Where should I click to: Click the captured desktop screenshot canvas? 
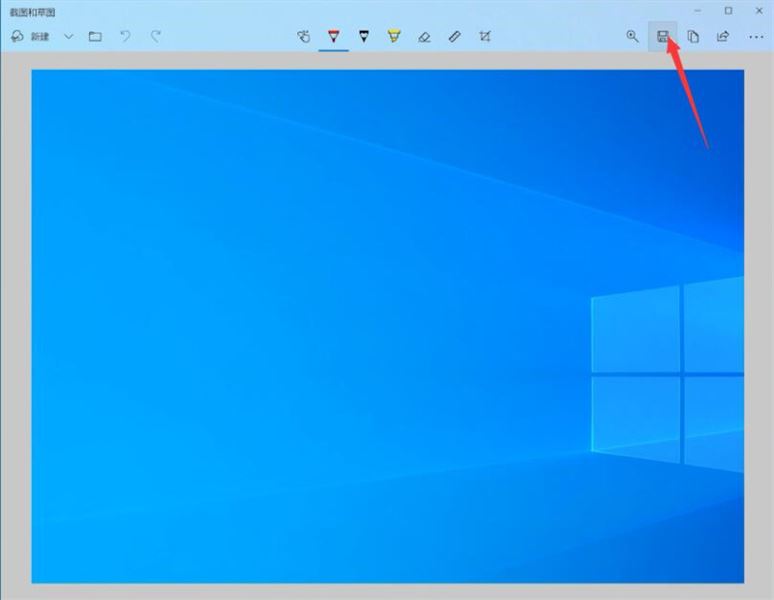387,325
